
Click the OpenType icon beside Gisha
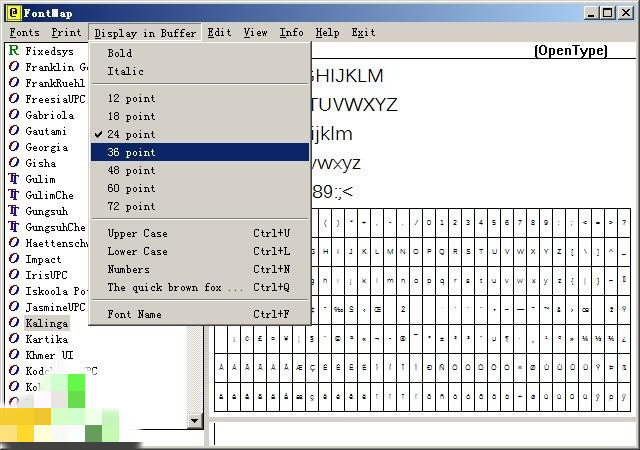(14, 163)
